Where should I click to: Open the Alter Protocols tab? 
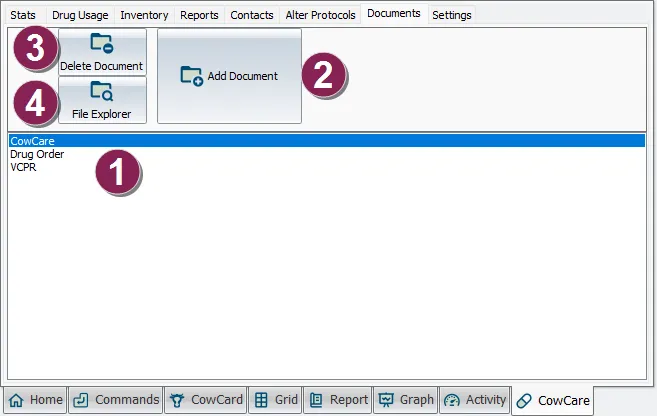tap(321, 15)
